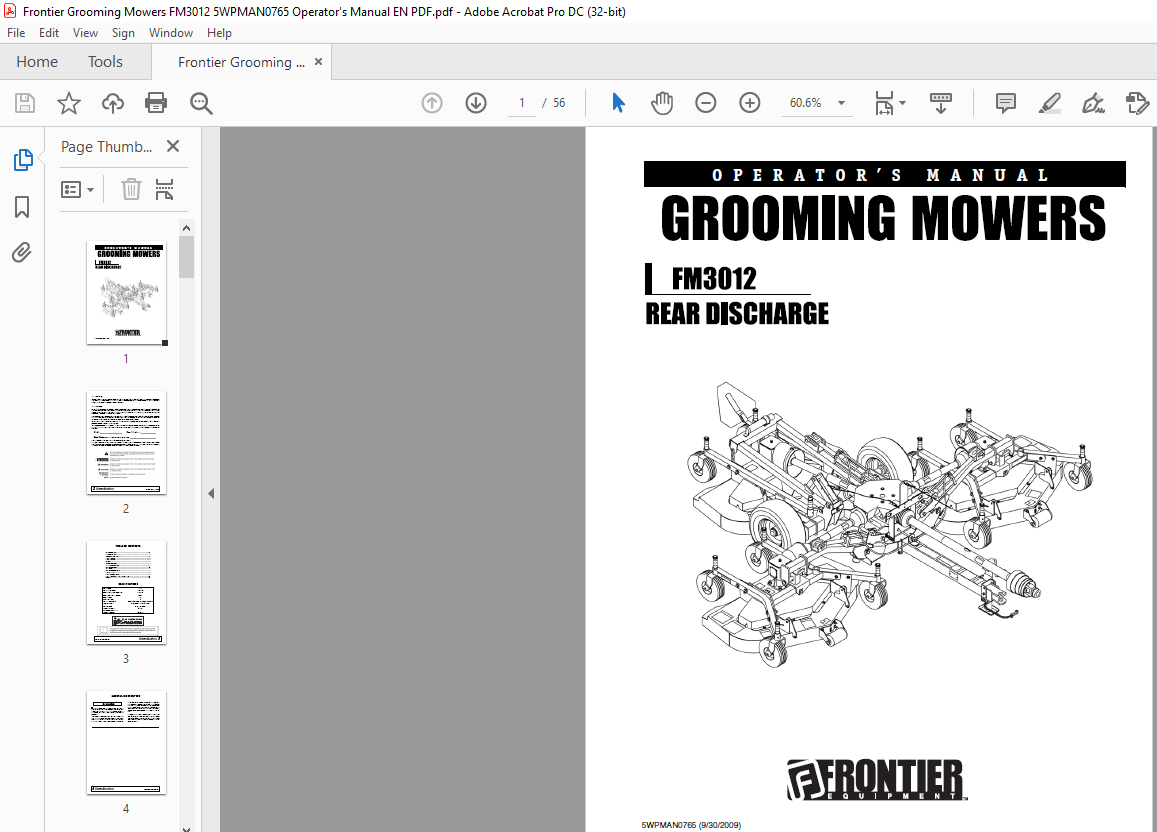This screenshot has width=1157, height=832.
Task: Open the Attachments paperclip panel
Action: [x=22, y=253]
